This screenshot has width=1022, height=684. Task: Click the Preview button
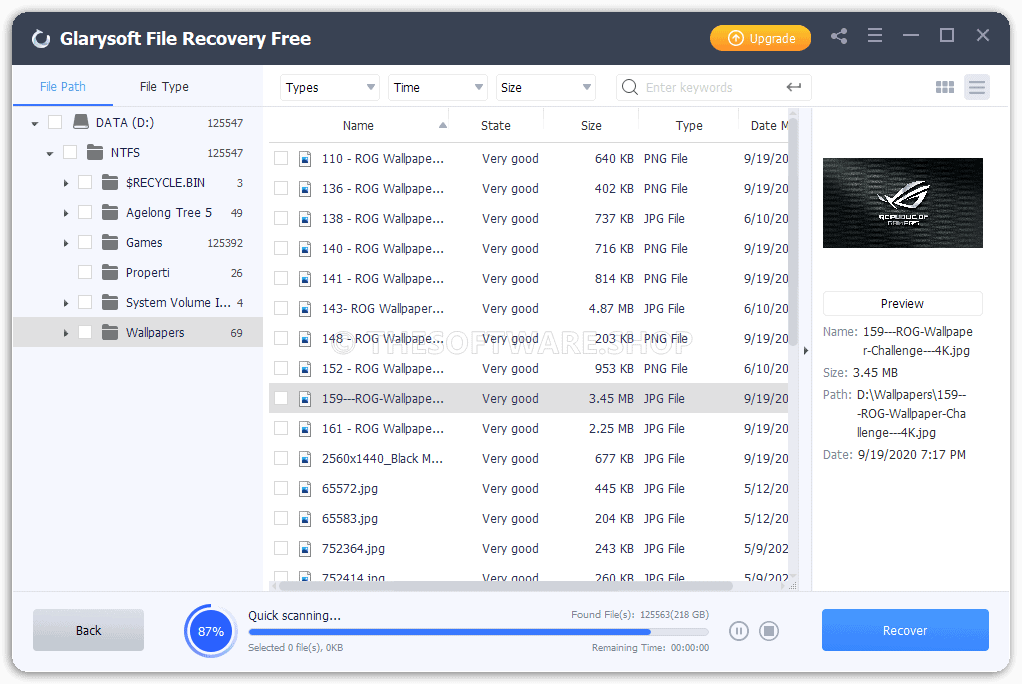902,303
